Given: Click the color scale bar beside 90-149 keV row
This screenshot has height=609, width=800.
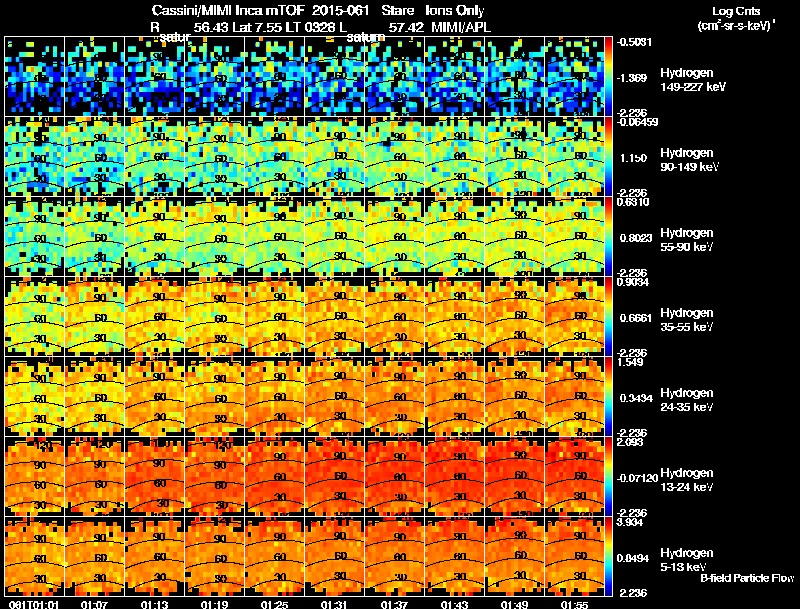Looking at the screenshot, I should point(608,157).
